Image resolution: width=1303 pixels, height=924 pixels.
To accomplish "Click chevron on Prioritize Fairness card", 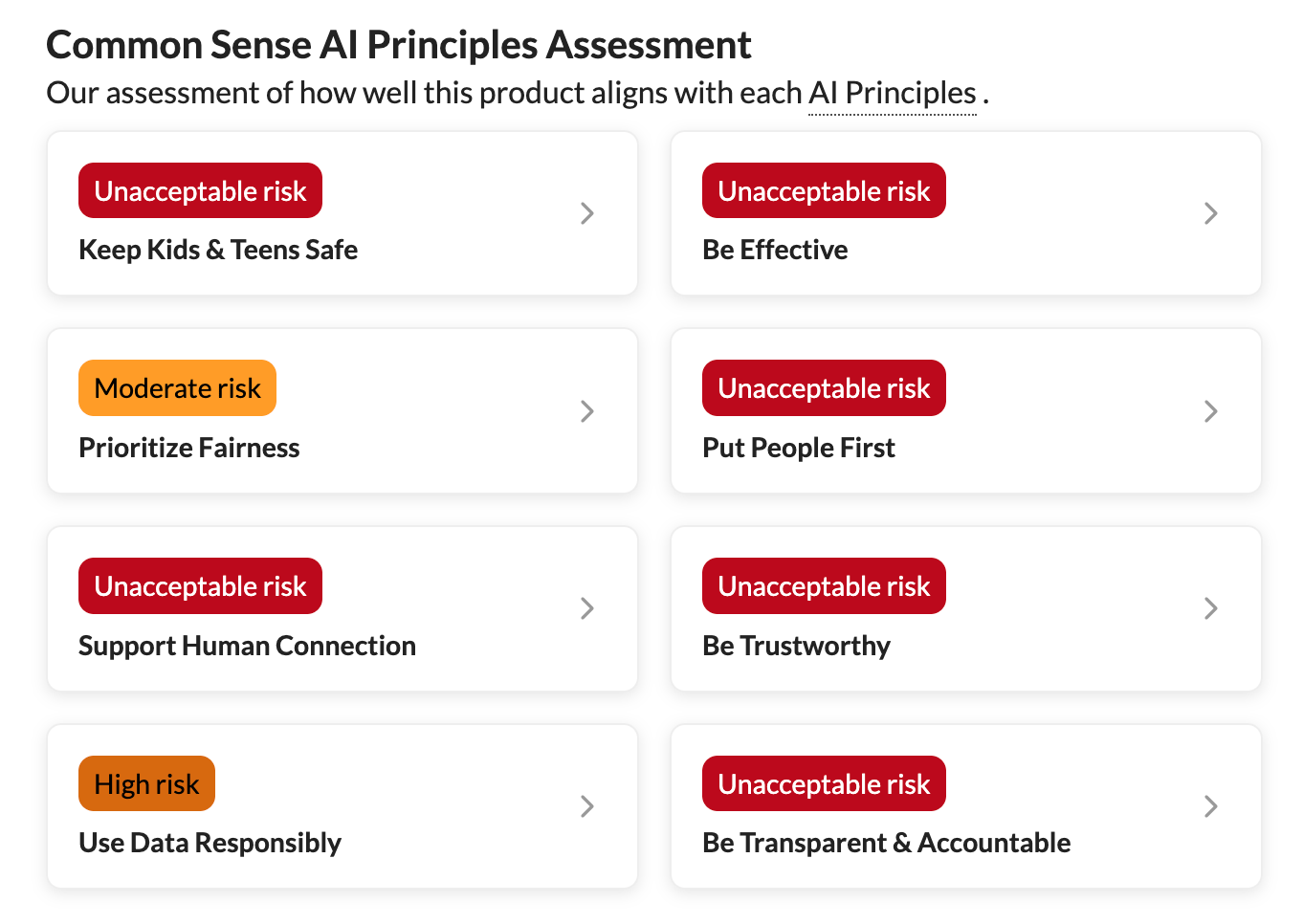I will click(587, 411).
